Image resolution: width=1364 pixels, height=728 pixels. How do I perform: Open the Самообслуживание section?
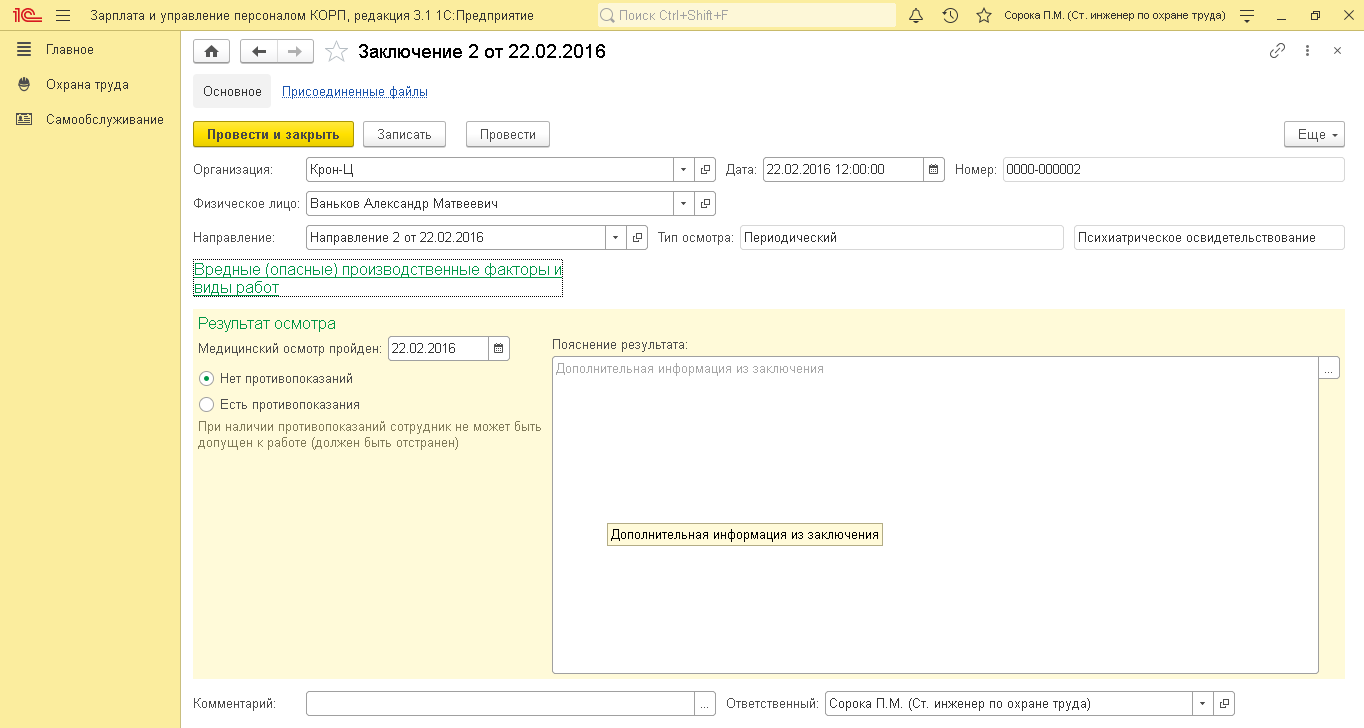click(105, 120)
